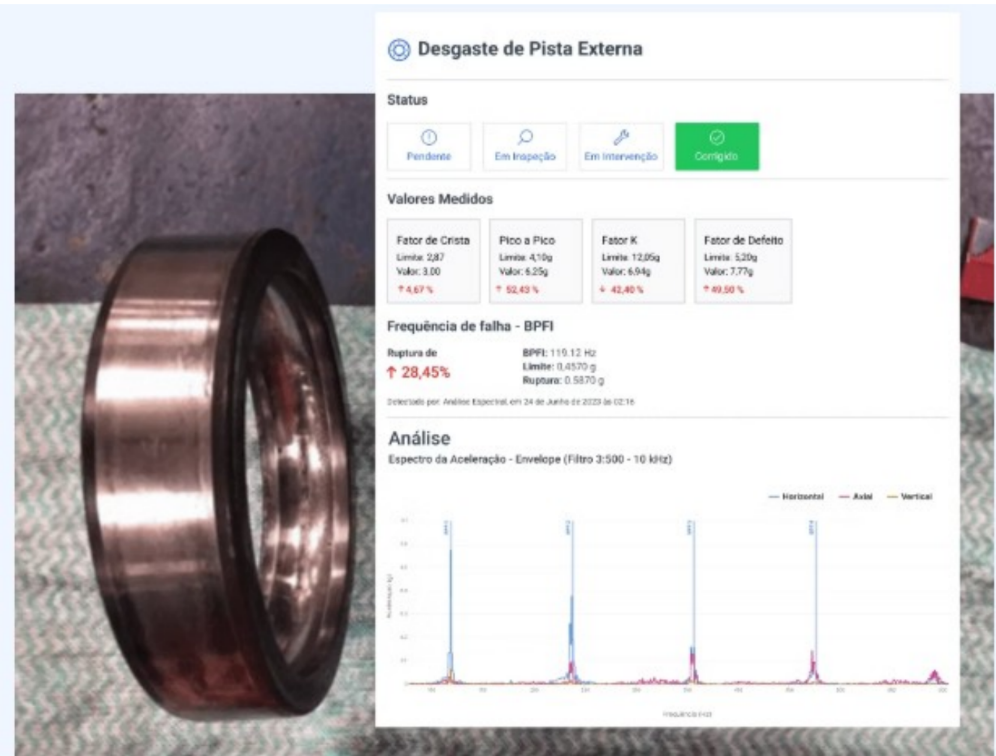Toggle the Horizontal series in chart legend
996x756 pixels.
tap(796, 496)
